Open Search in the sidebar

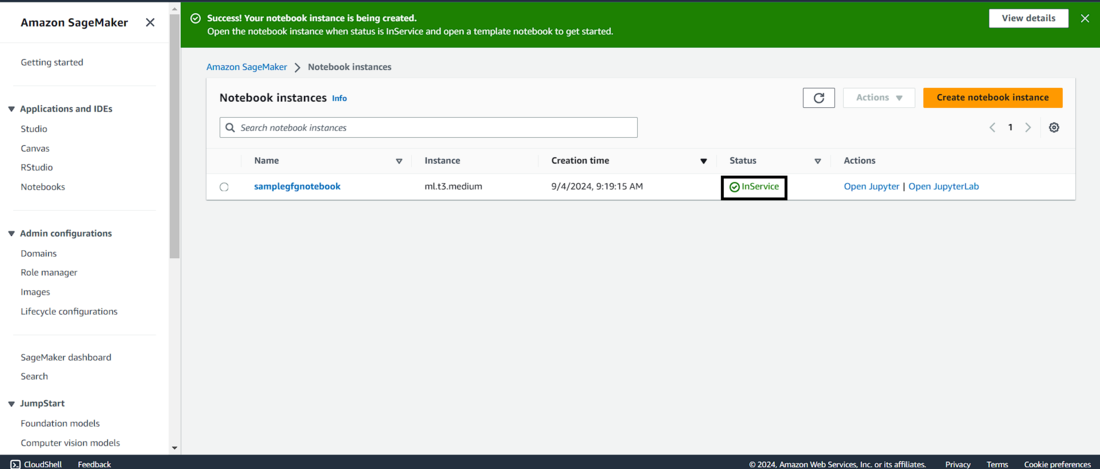click(x=34, y=376)
